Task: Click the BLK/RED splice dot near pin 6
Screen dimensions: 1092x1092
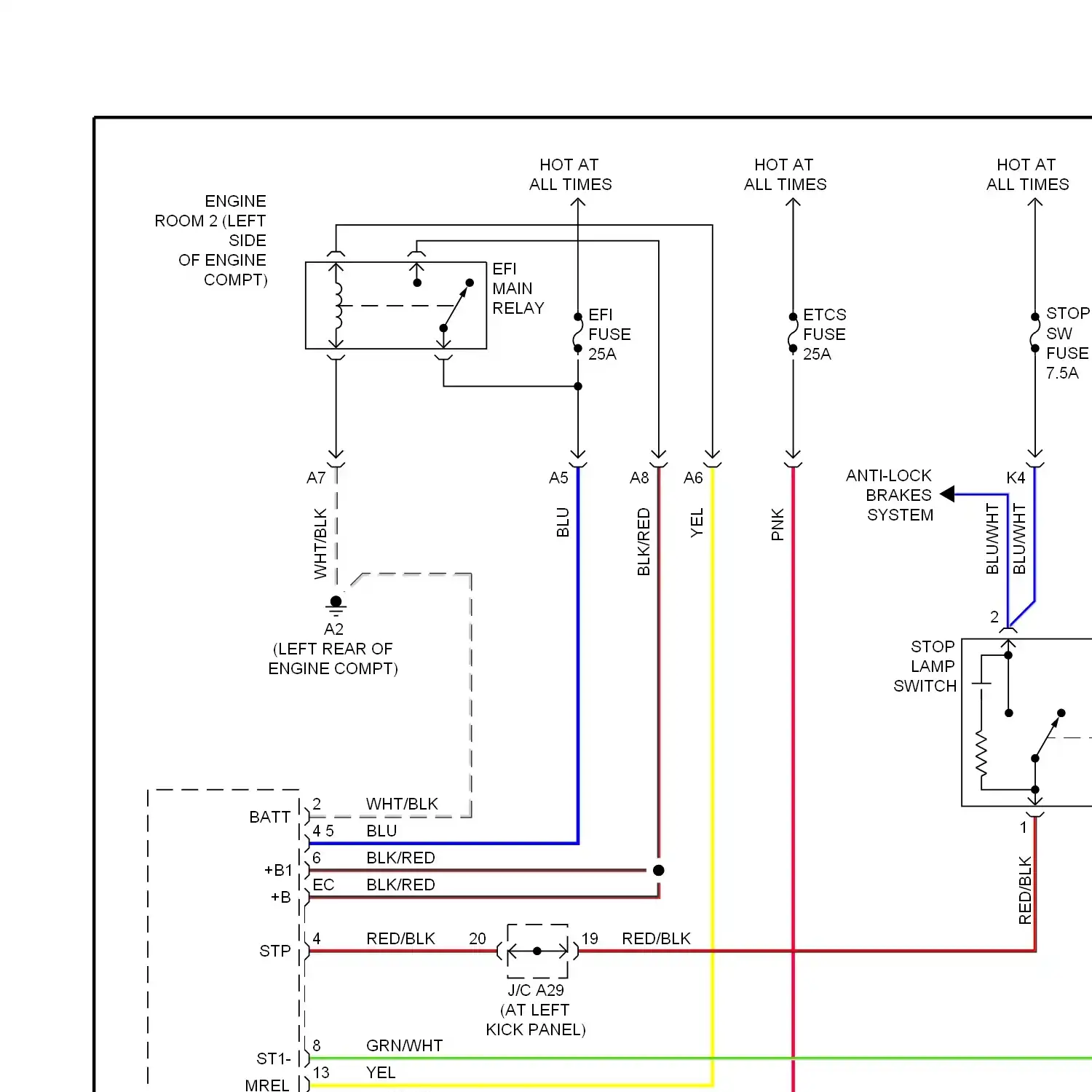Action: click(658, 870)
